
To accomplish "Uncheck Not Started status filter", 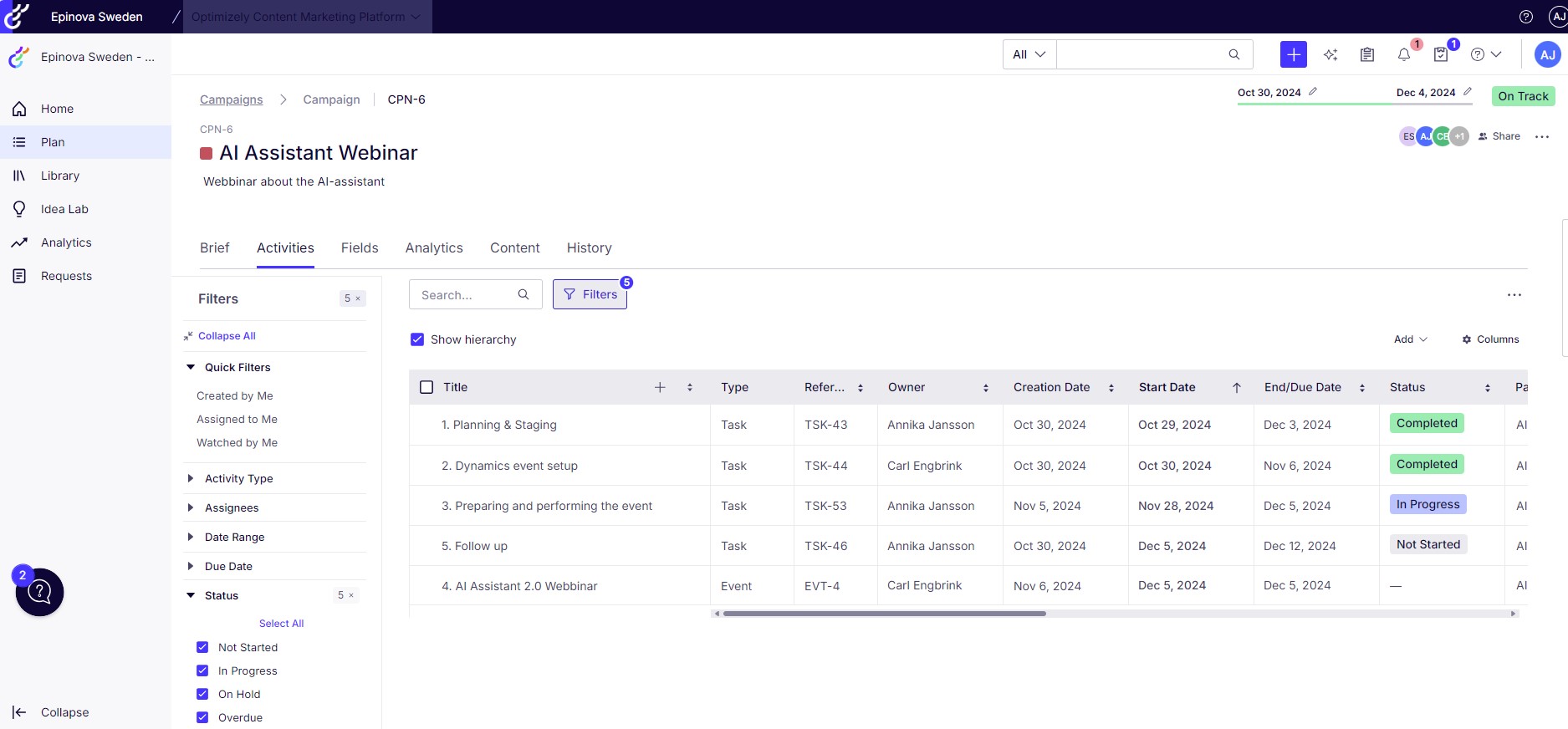I will pos(202,647).
